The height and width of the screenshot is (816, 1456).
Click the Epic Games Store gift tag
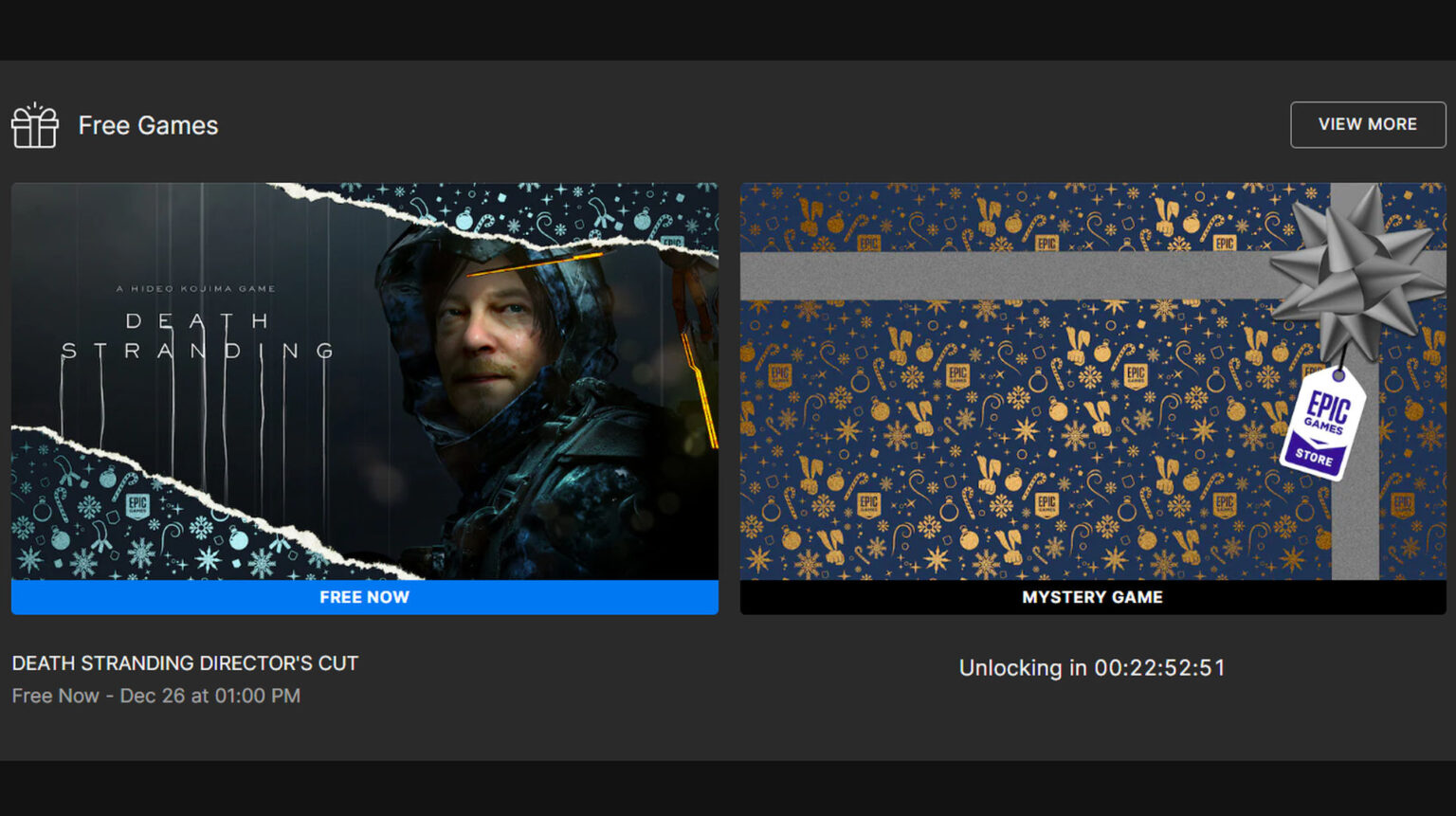pyautogui.click(x=1322, y=424)
